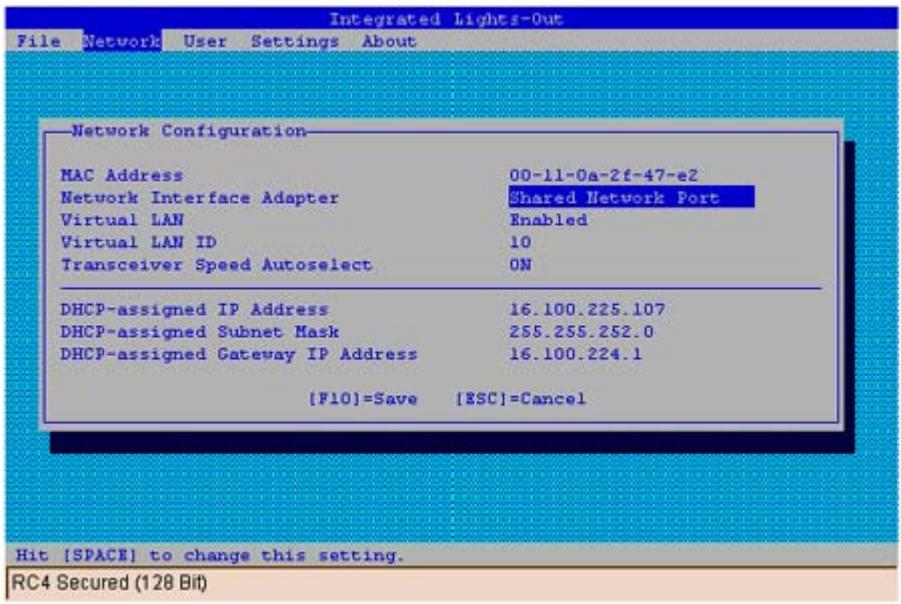Screen dimensions: 901x604
Task: Click the Virtual LAN ID value 10
Action: click(x=520, y=242)
